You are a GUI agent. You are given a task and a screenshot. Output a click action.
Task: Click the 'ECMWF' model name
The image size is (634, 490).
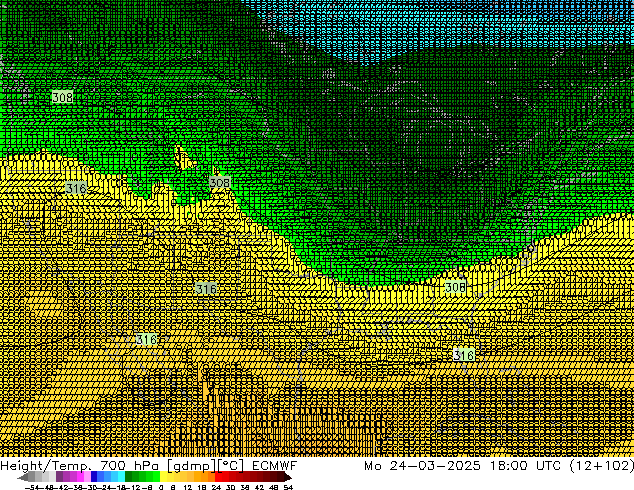(274, 466)
